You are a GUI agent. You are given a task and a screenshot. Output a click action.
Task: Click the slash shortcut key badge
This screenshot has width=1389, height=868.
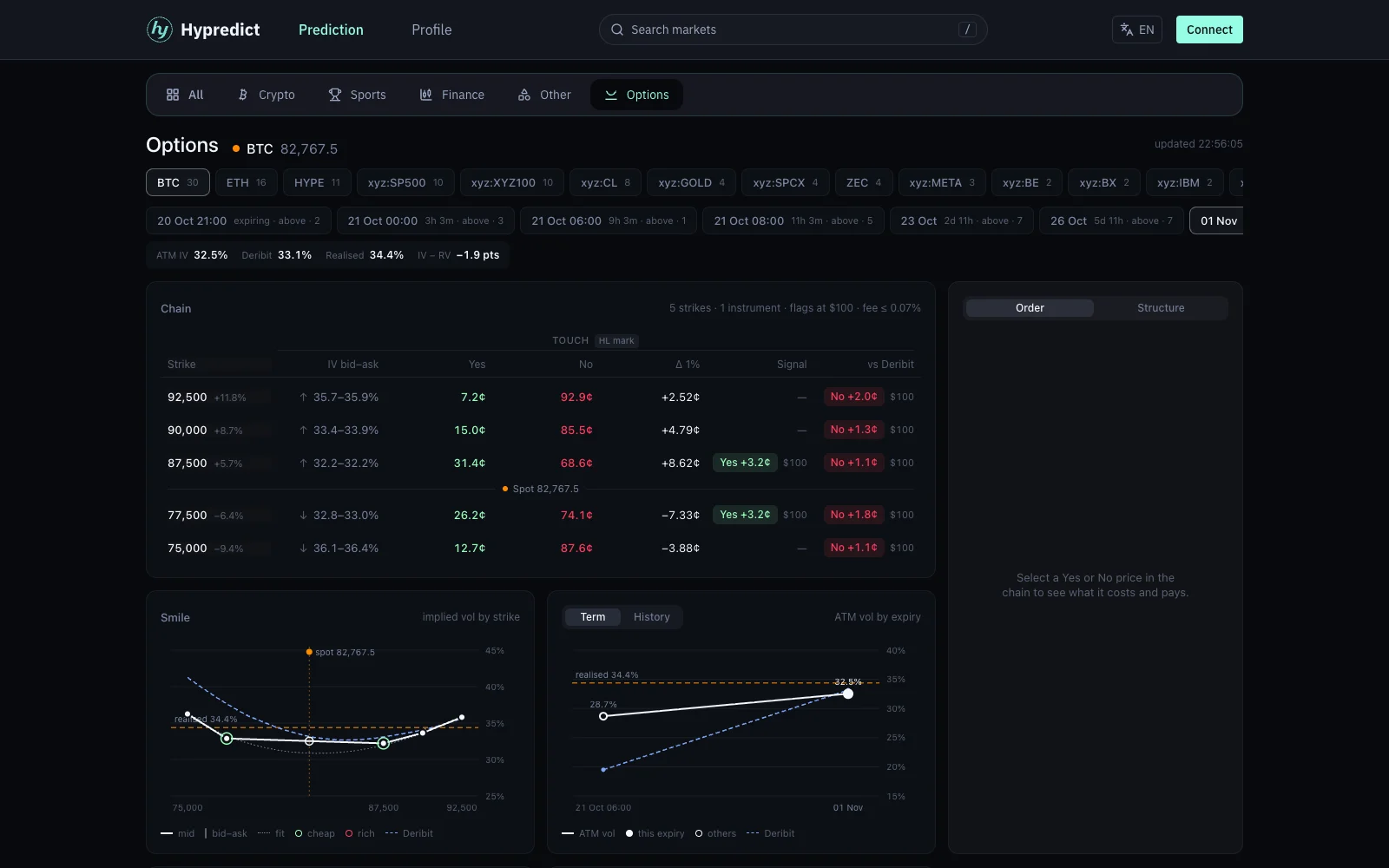pos(967,30)
